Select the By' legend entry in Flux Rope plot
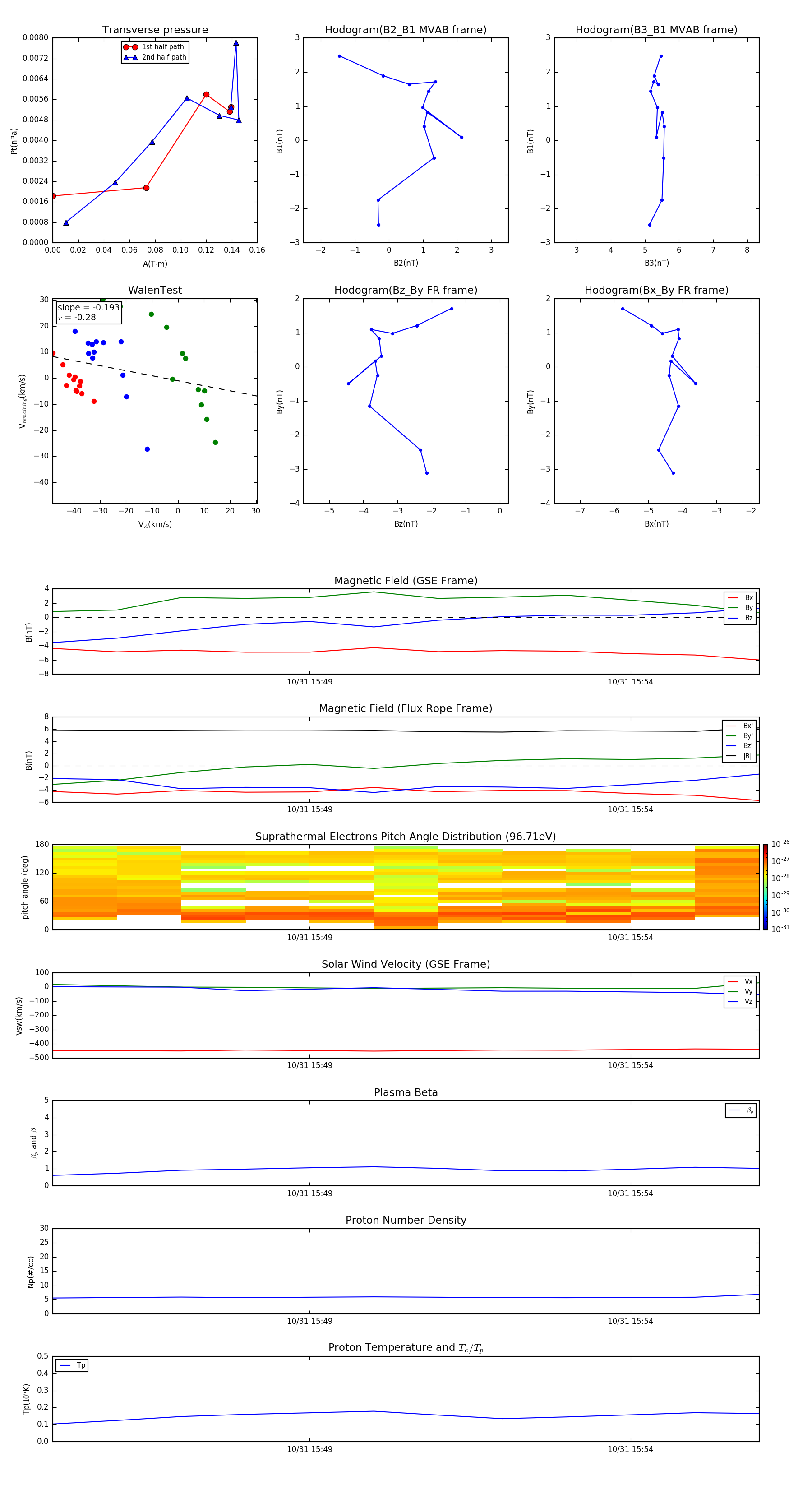812x1489 pixels. [x=739, y=736]
